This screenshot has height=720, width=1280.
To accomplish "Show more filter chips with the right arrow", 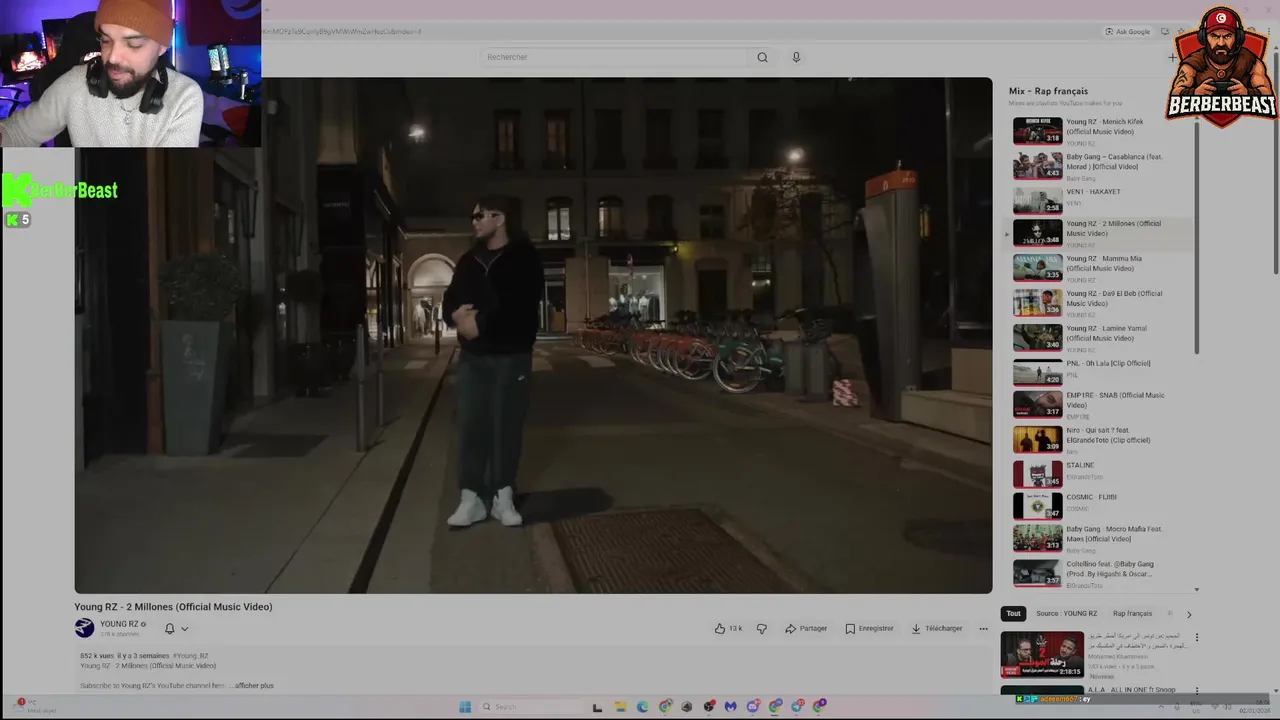I will [x=1189, y=614].
